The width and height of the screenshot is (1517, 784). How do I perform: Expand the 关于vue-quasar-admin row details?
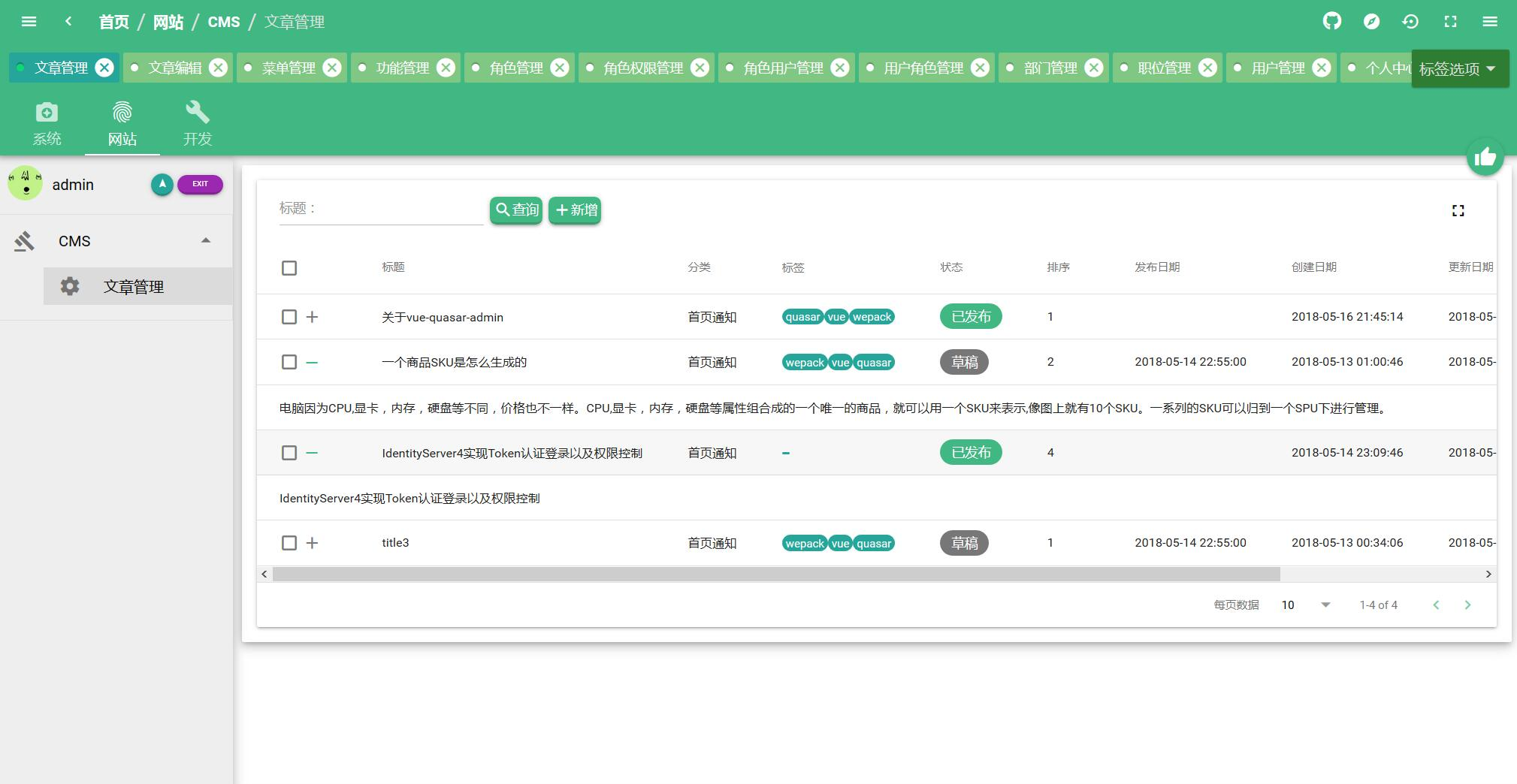coord(312,317)
